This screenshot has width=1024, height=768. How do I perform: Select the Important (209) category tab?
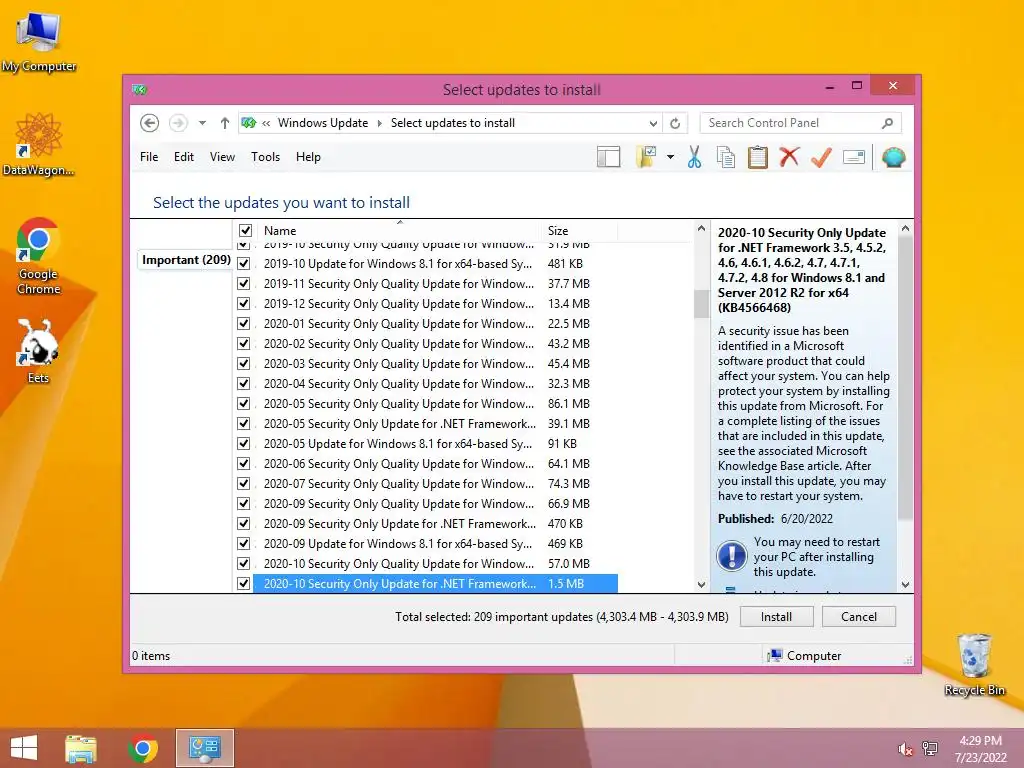click(186, 260)
